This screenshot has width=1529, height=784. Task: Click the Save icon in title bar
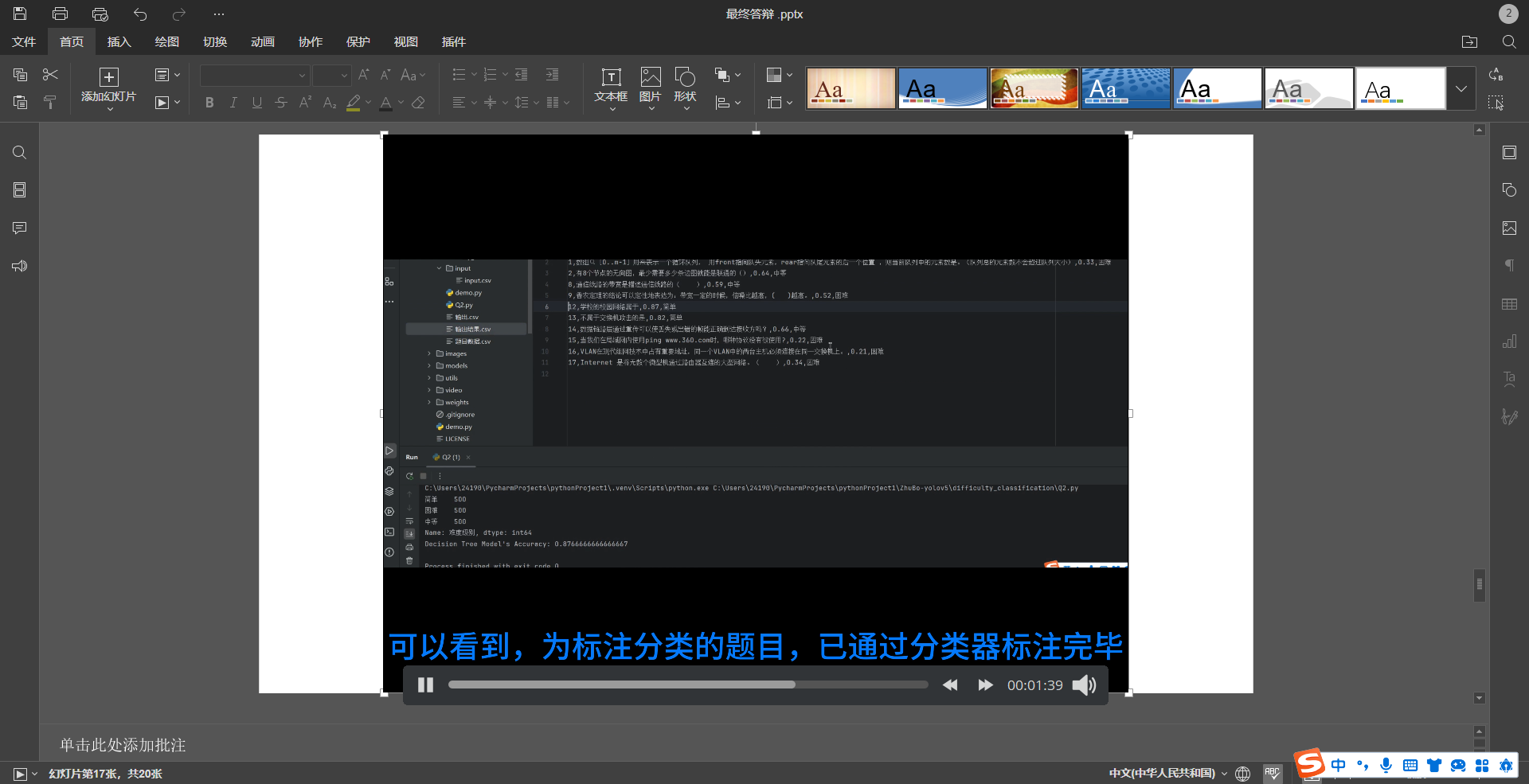pos(20,14)
